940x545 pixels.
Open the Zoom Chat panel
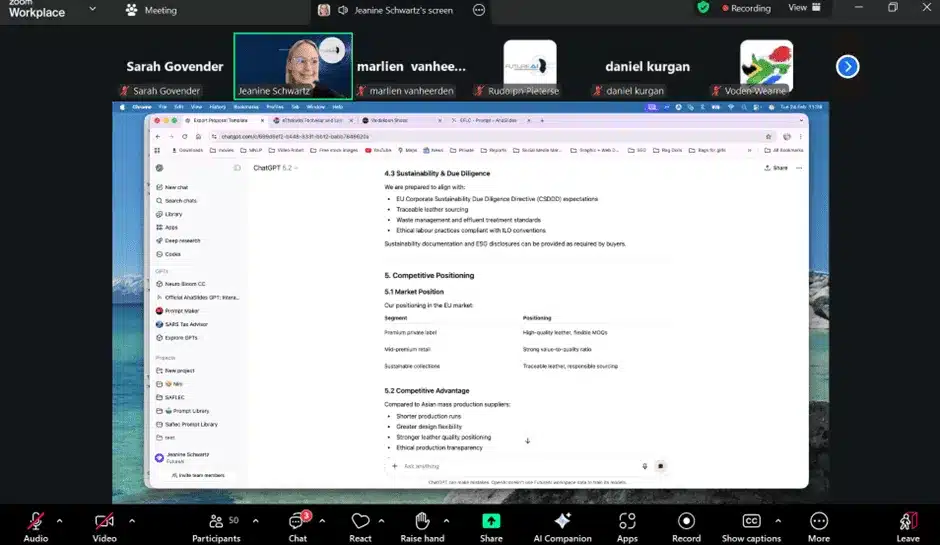tap(298, 527)
